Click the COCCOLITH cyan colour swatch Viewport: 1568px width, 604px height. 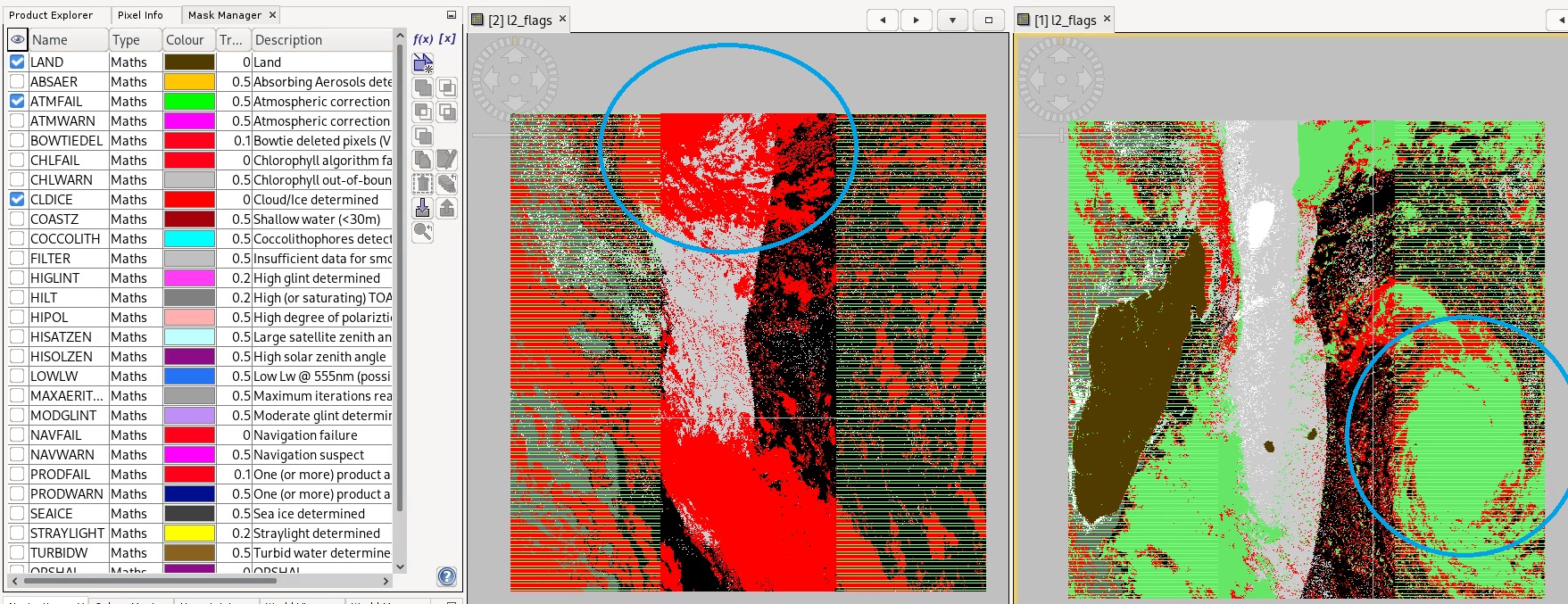(189, 239)
